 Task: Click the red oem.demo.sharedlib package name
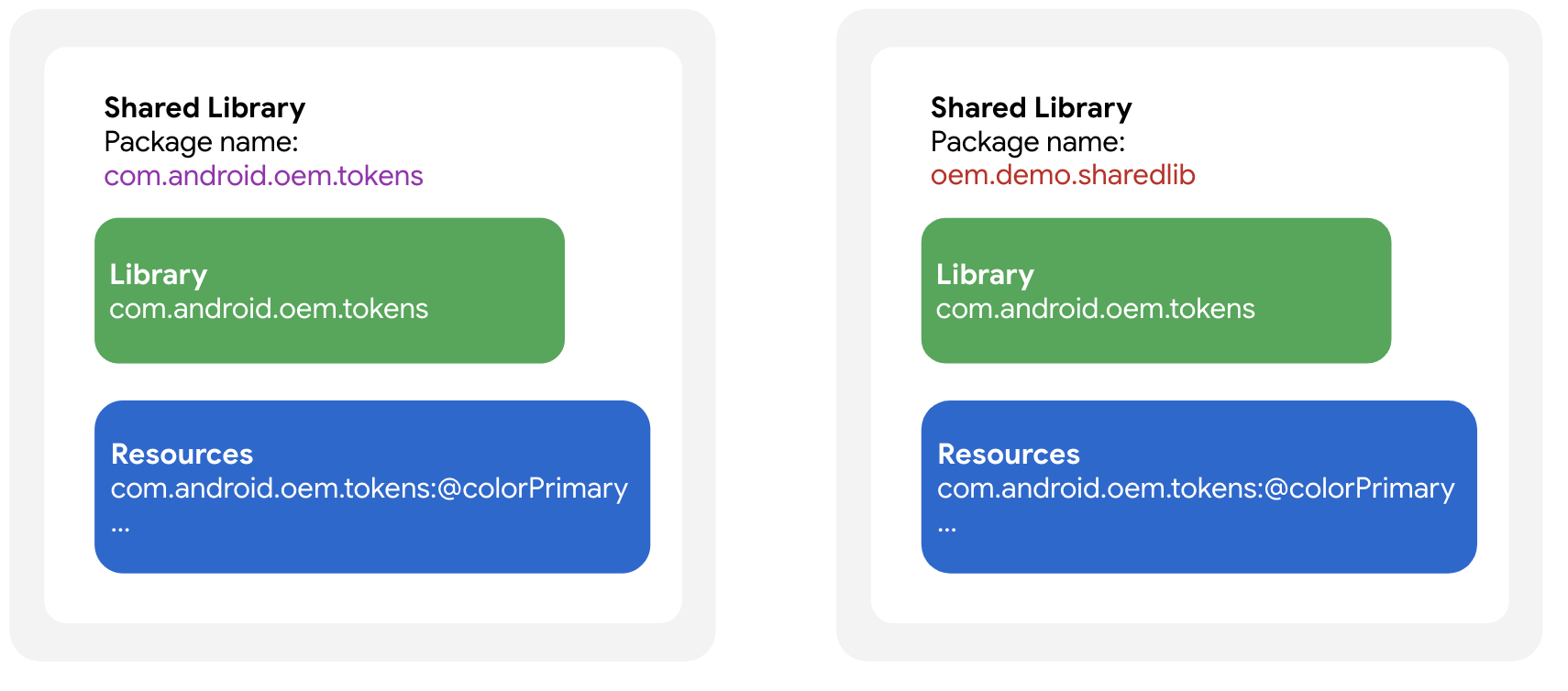click(x=1063, y=175)
